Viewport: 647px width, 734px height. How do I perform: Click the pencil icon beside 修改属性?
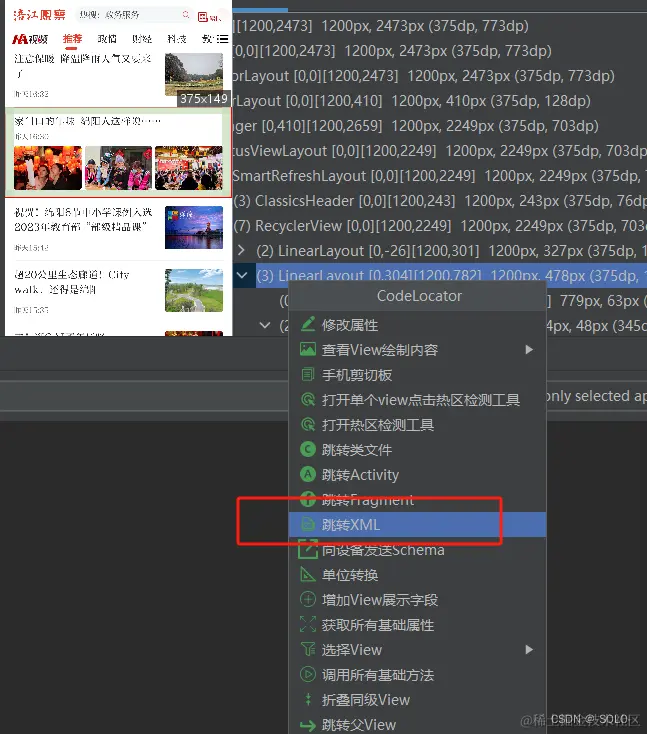click(308, 324)
